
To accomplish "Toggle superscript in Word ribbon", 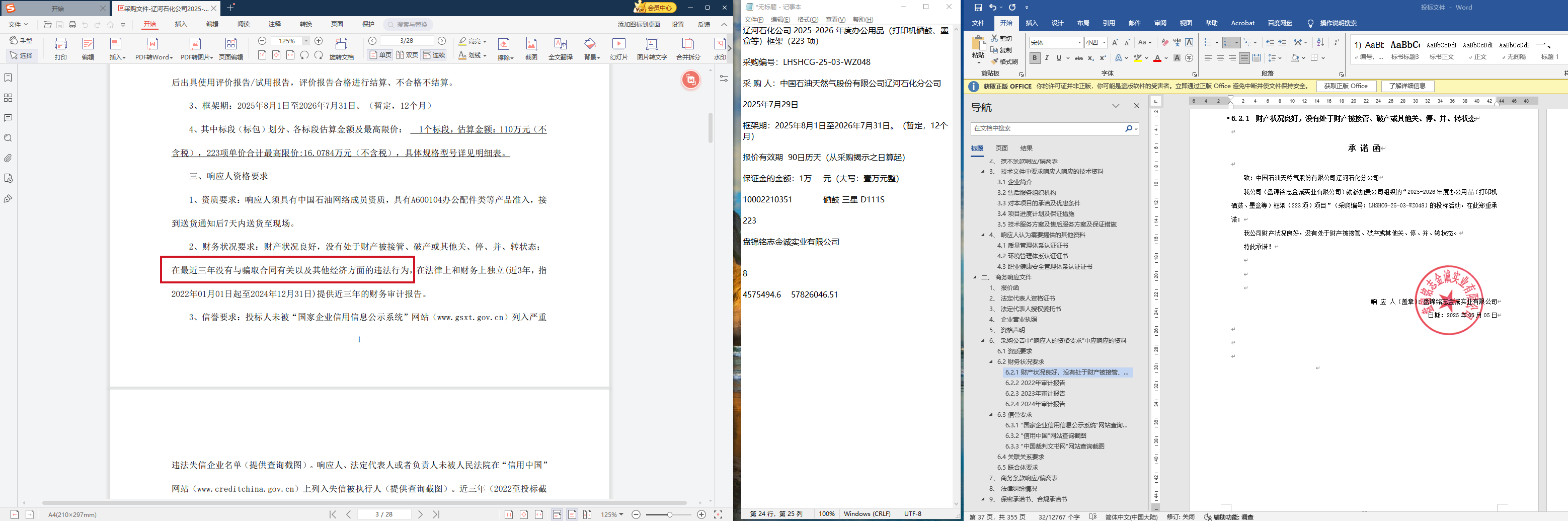I will click(1103, 58).
